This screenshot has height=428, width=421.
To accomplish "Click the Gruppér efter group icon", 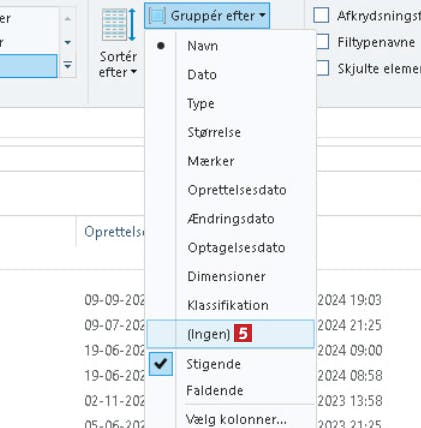I will tap(157, 16).
